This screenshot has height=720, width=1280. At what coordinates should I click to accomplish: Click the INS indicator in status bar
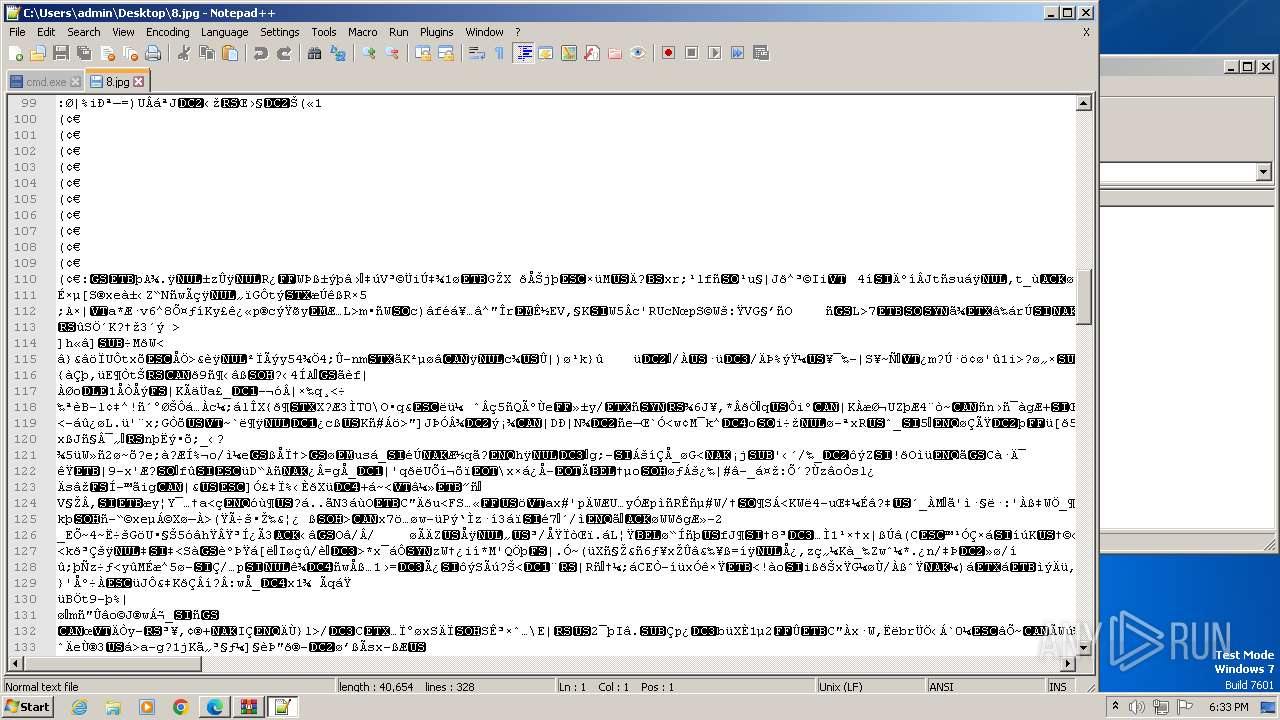1058,687
